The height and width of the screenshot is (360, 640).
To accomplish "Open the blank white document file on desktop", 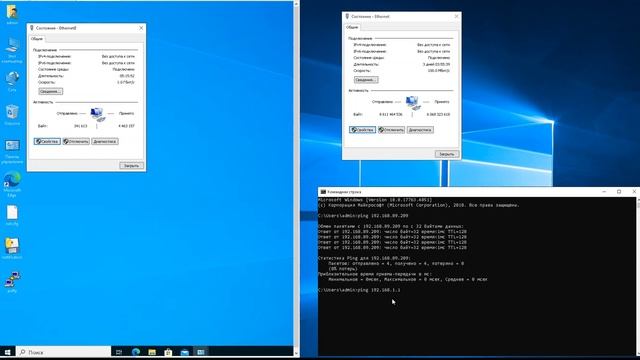I will [x=12, y=215].
